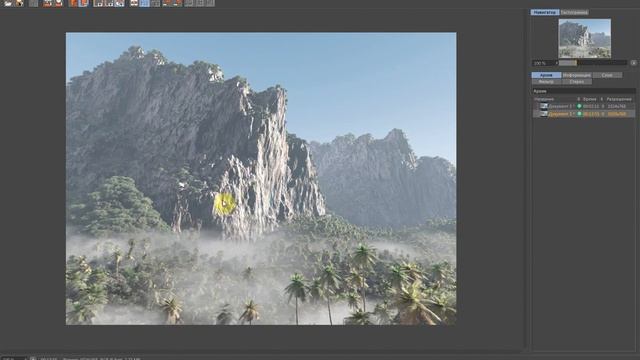Image resolution: width=640 pixels, height=360 pixels.
Task: Open the Стерео tab
Action: tap(577, 82)
